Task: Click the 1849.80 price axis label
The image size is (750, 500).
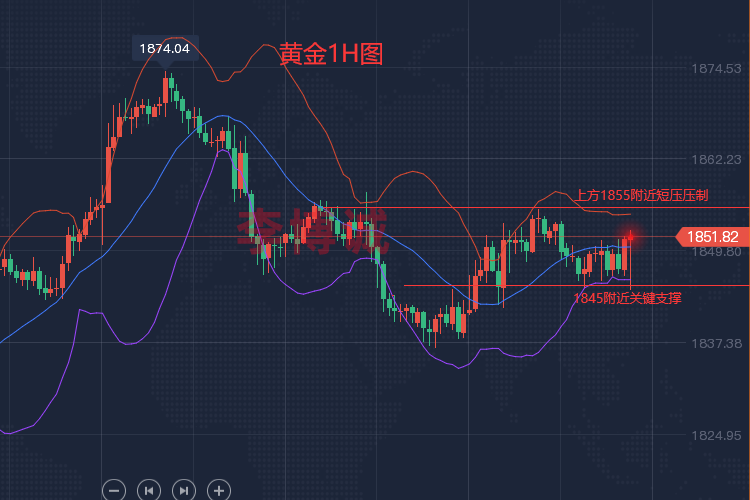Action: 715,252
